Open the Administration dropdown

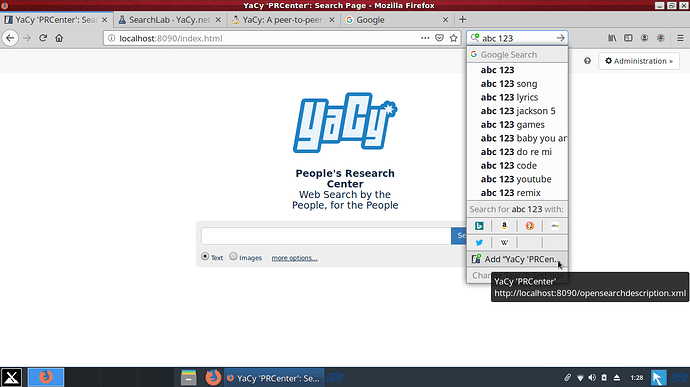point(639,61)
